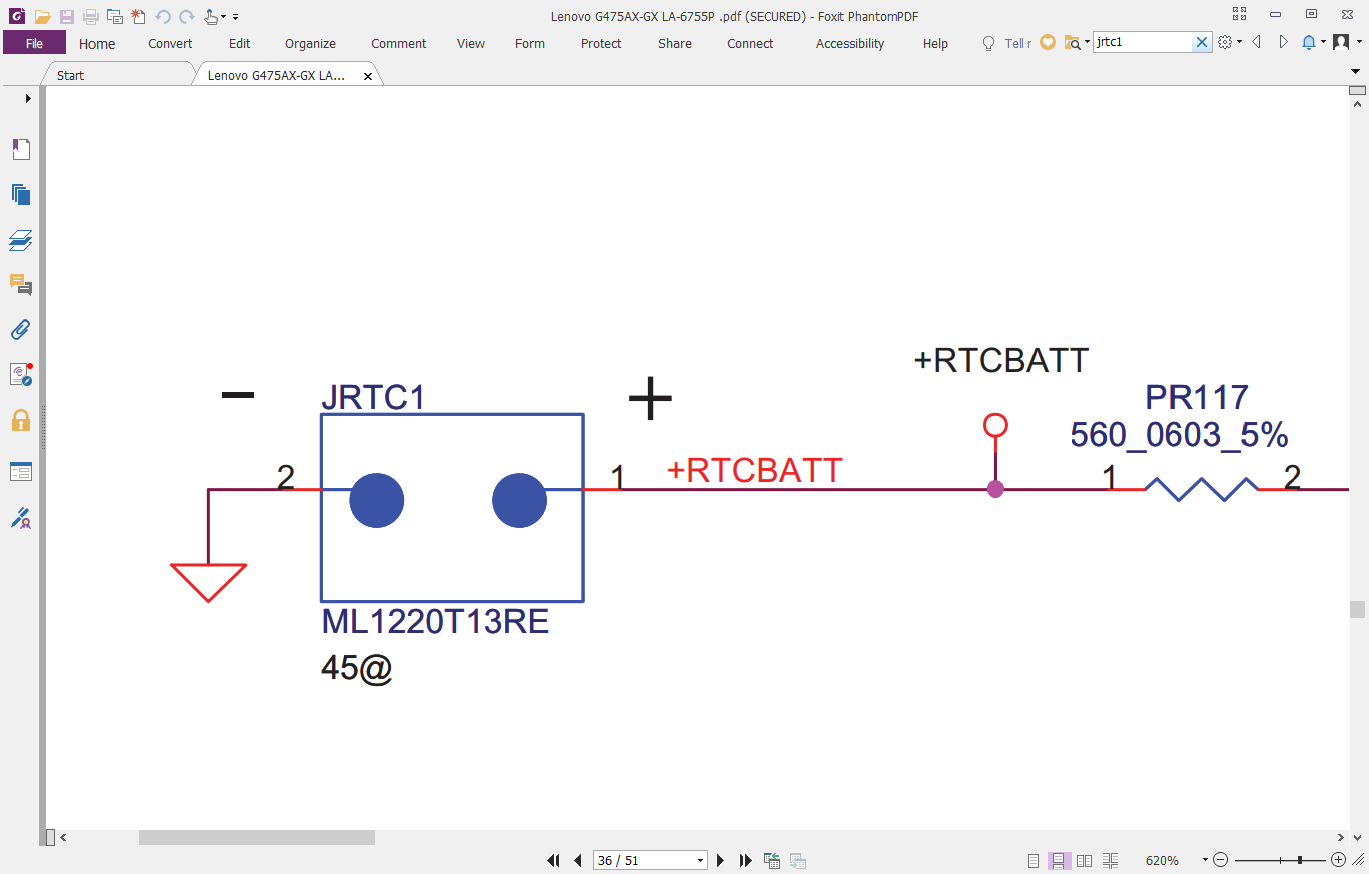Expand the folder search dropdown arrow

pos(1087,42)
